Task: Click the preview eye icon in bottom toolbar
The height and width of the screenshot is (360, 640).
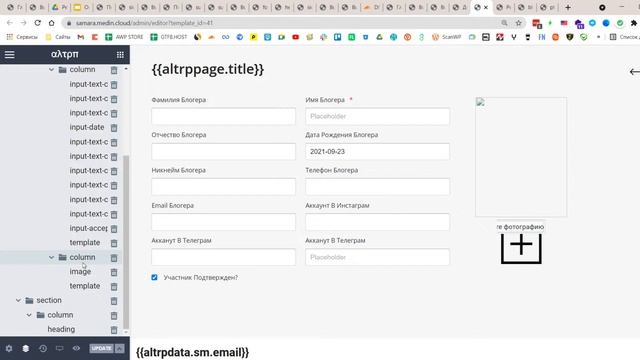Action: (76, 349)
